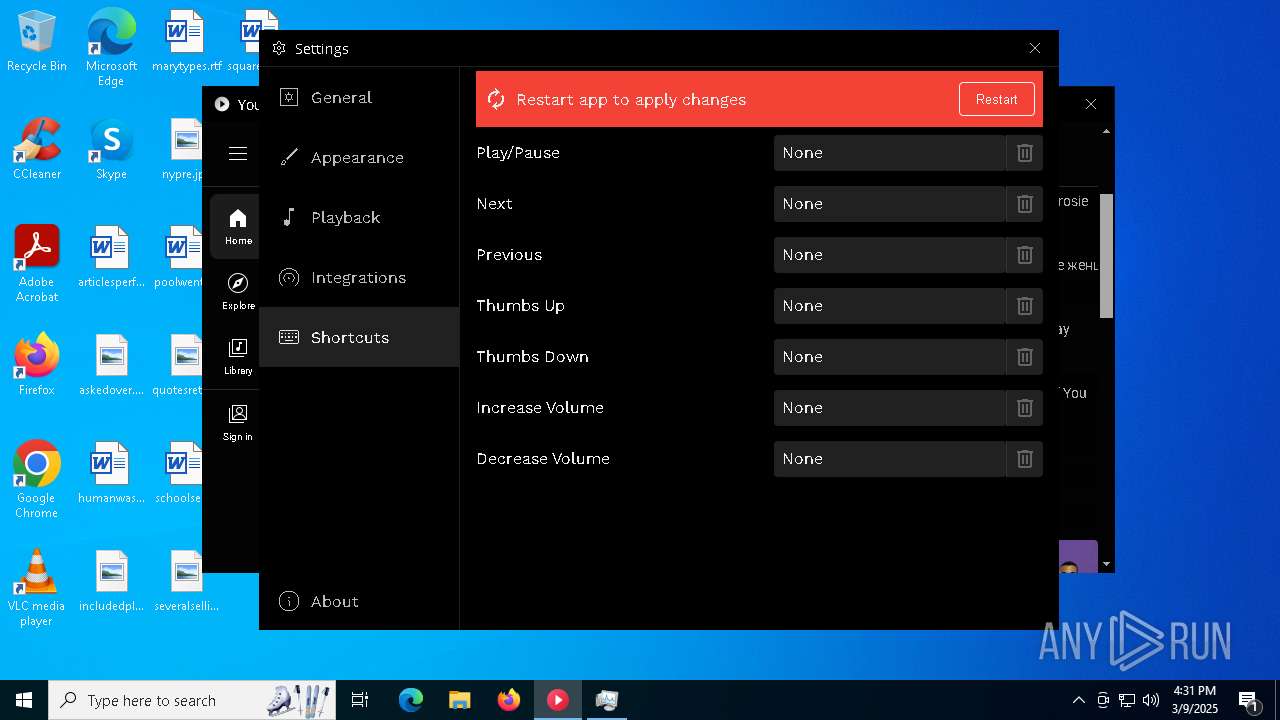
Task: Open the notification center
Action: click(x=1249, y=700)
